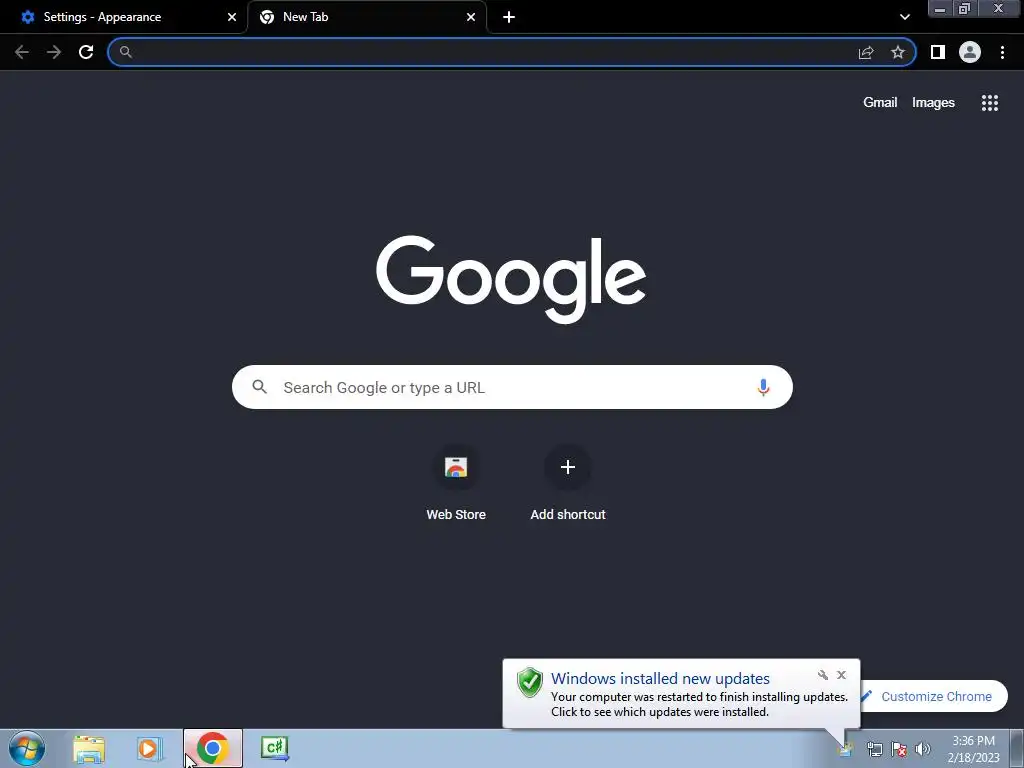Open the three-dot Chrome menu
This screenshot has height=768, width=1024.
click(1002, 52)
